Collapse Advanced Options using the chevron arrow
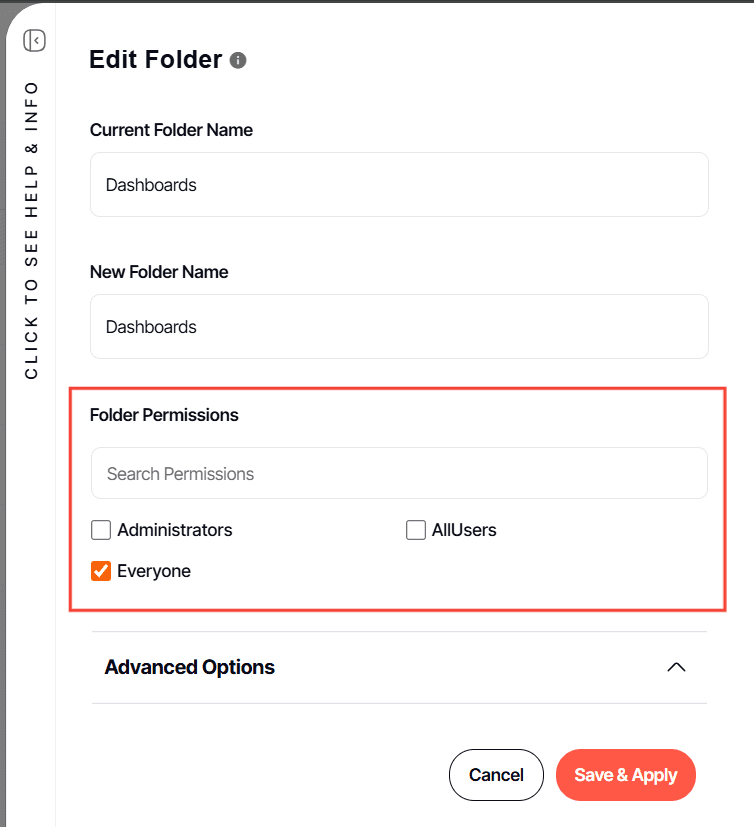This screenshot has height=827, width=754. [676, 667]
